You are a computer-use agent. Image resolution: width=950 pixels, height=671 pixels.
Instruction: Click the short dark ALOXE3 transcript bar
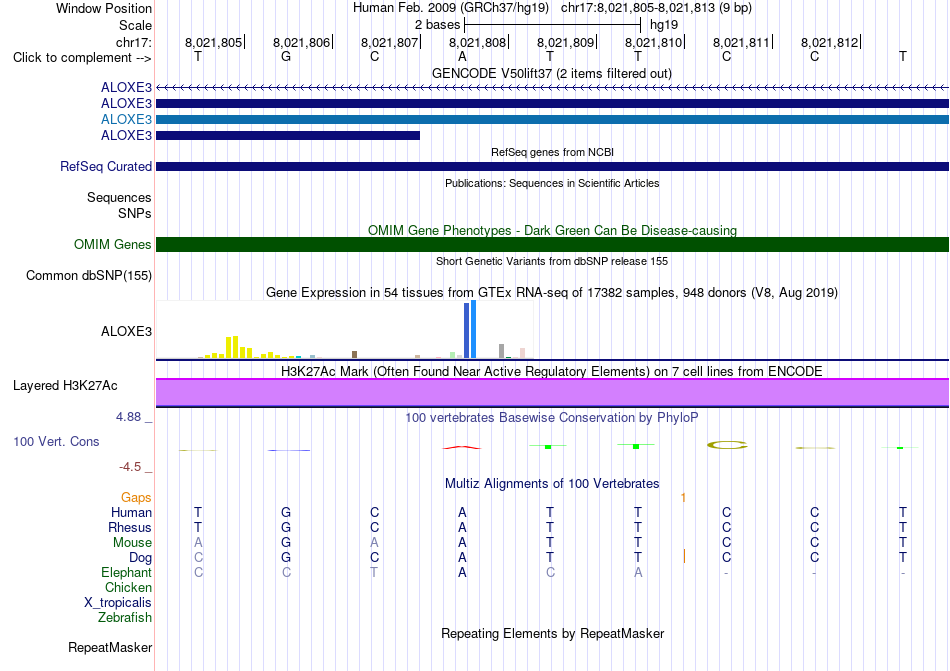(288, 135)
